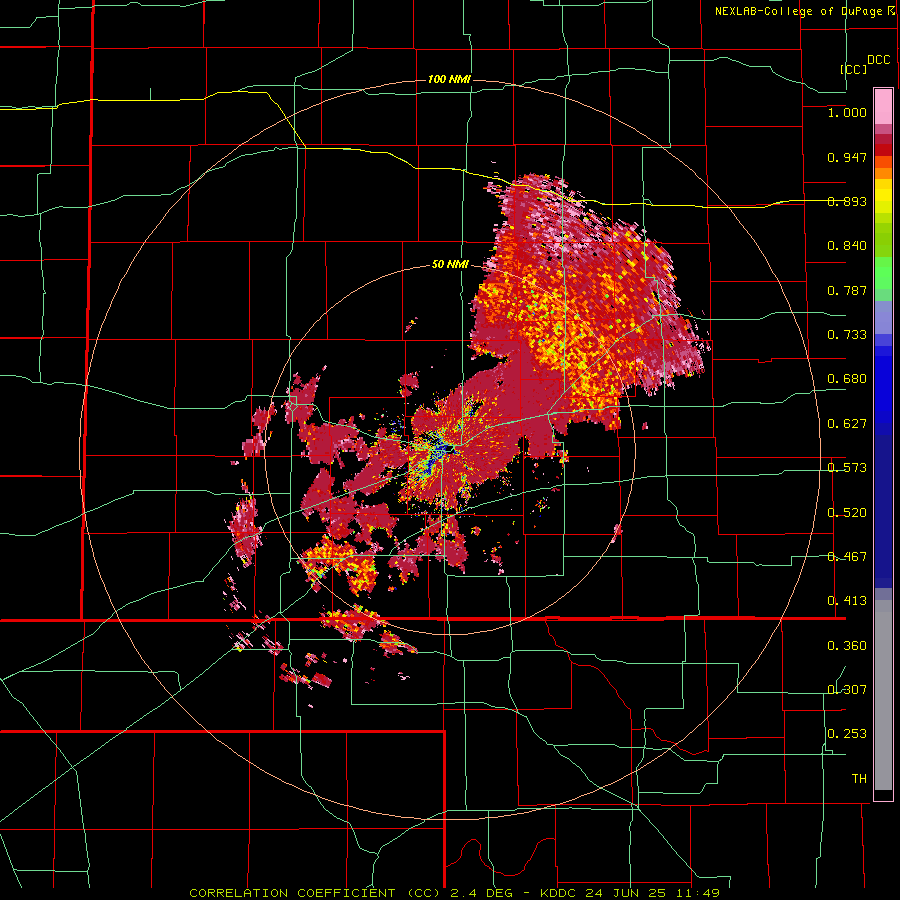Click the 0.307 scale value

(x=847, y=690)
